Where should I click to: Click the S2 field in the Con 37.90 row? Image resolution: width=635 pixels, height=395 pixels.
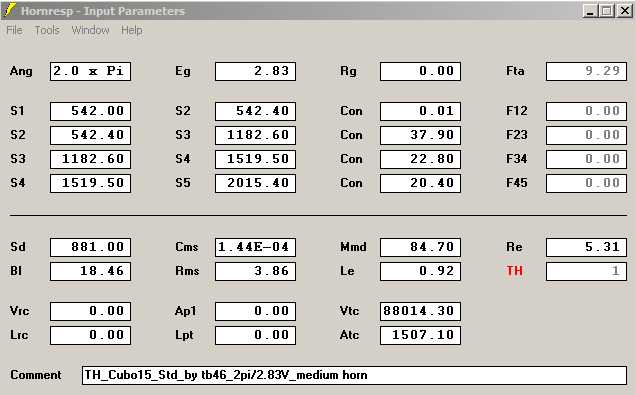[x=90, y=135]
